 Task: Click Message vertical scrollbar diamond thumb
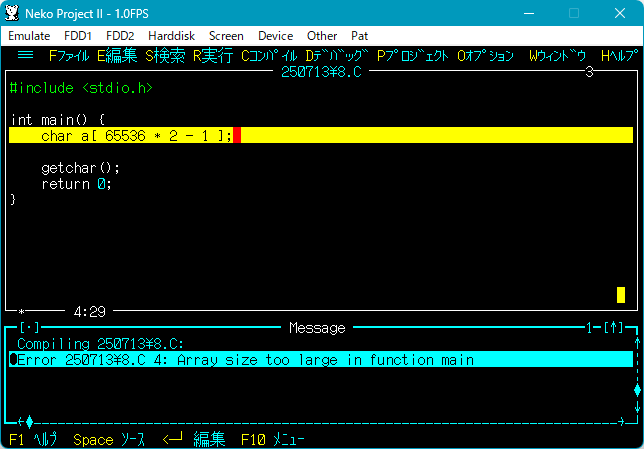coord(637,390)
